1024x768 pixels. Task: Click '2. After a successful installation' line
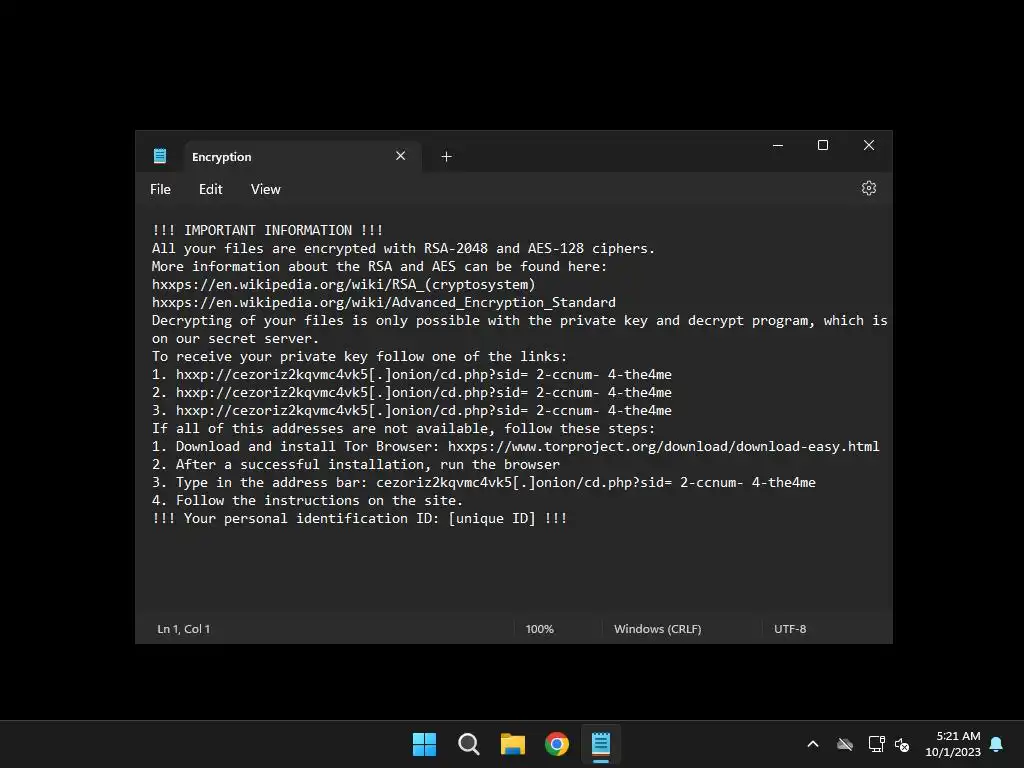(x=355, y=464)
